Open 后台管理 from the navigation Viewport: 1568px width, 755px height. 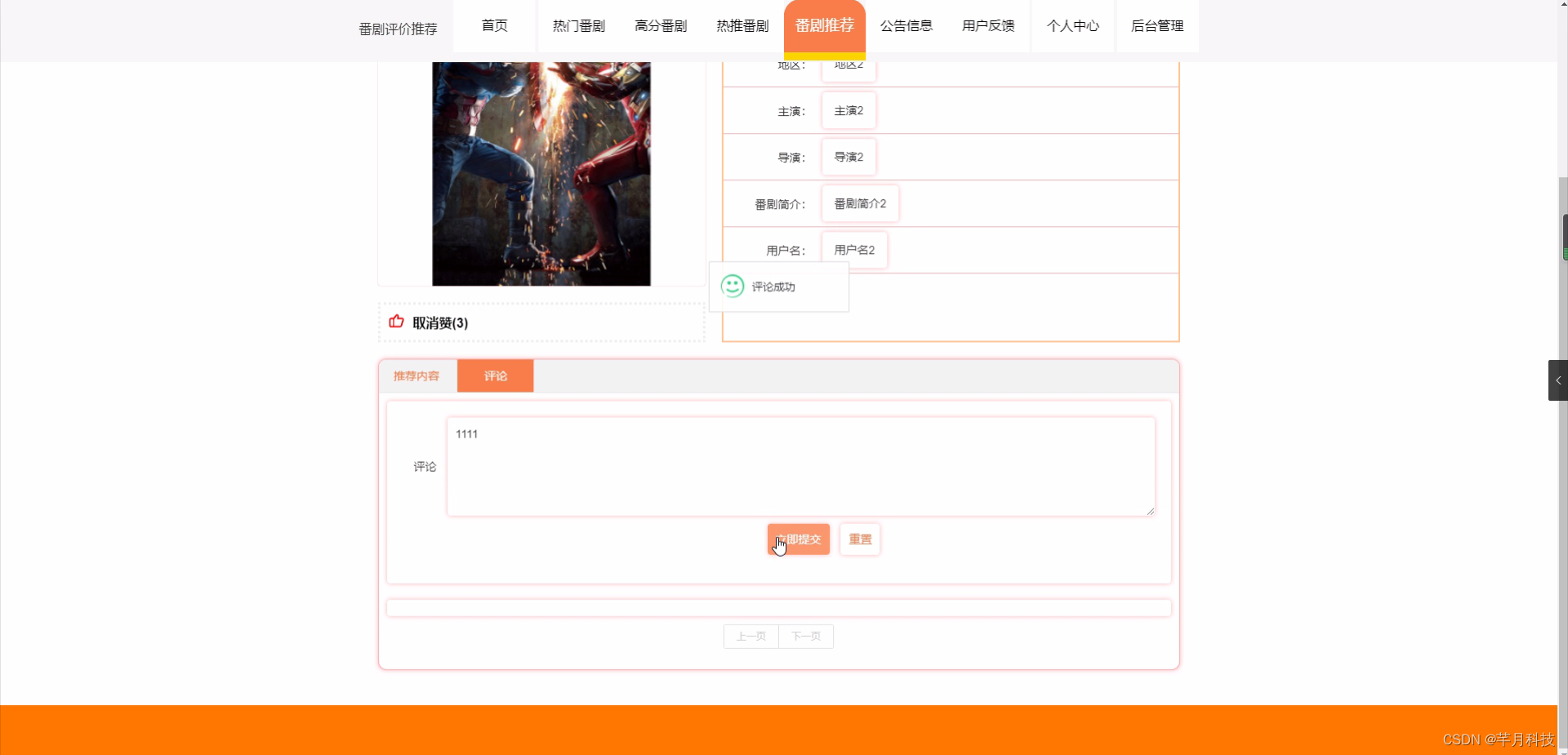pyautogui.click(x=1156, y=25)
